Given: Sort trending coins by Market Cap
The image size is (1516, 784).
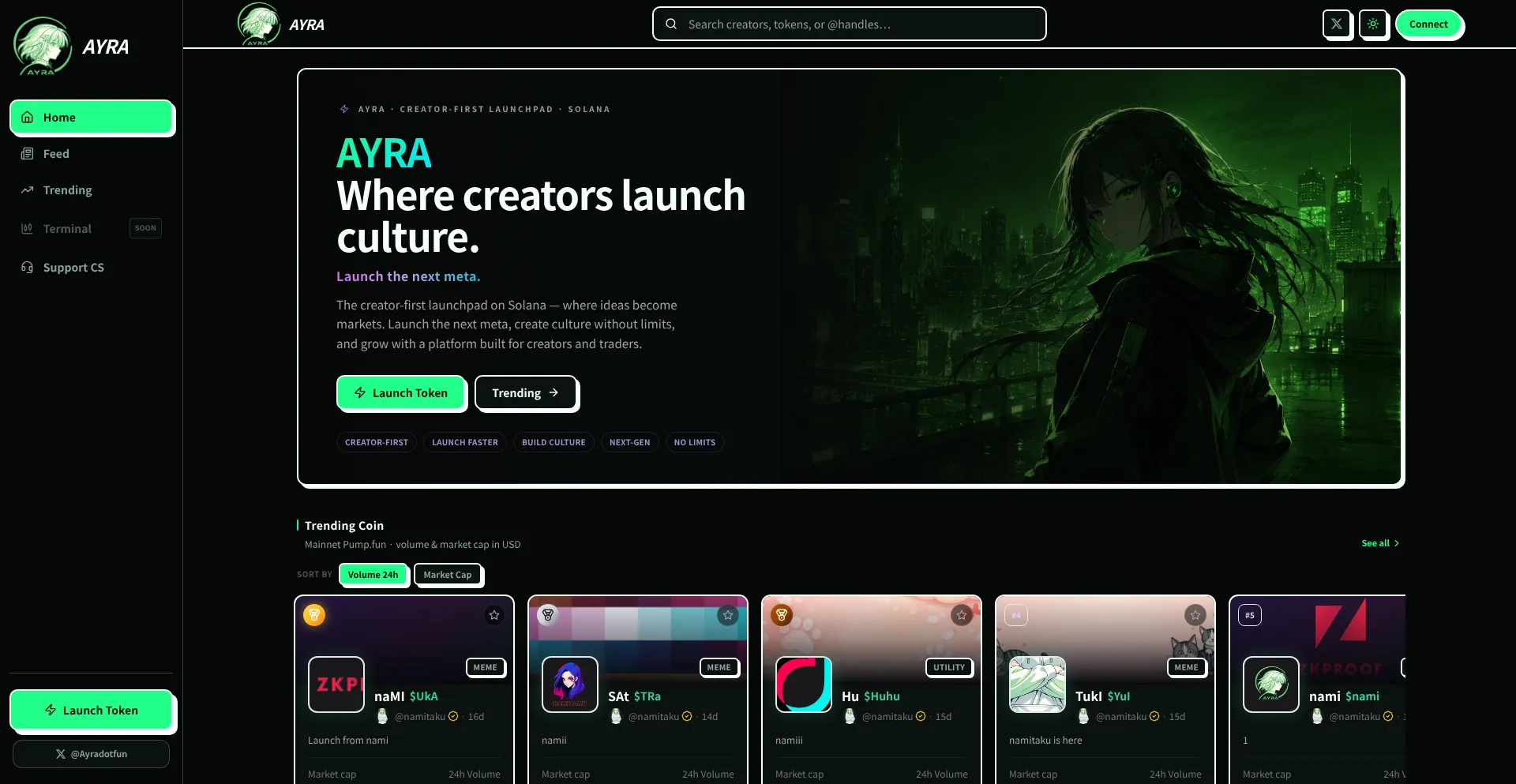Looking at the screenshot, I should (x=448, y=575).
